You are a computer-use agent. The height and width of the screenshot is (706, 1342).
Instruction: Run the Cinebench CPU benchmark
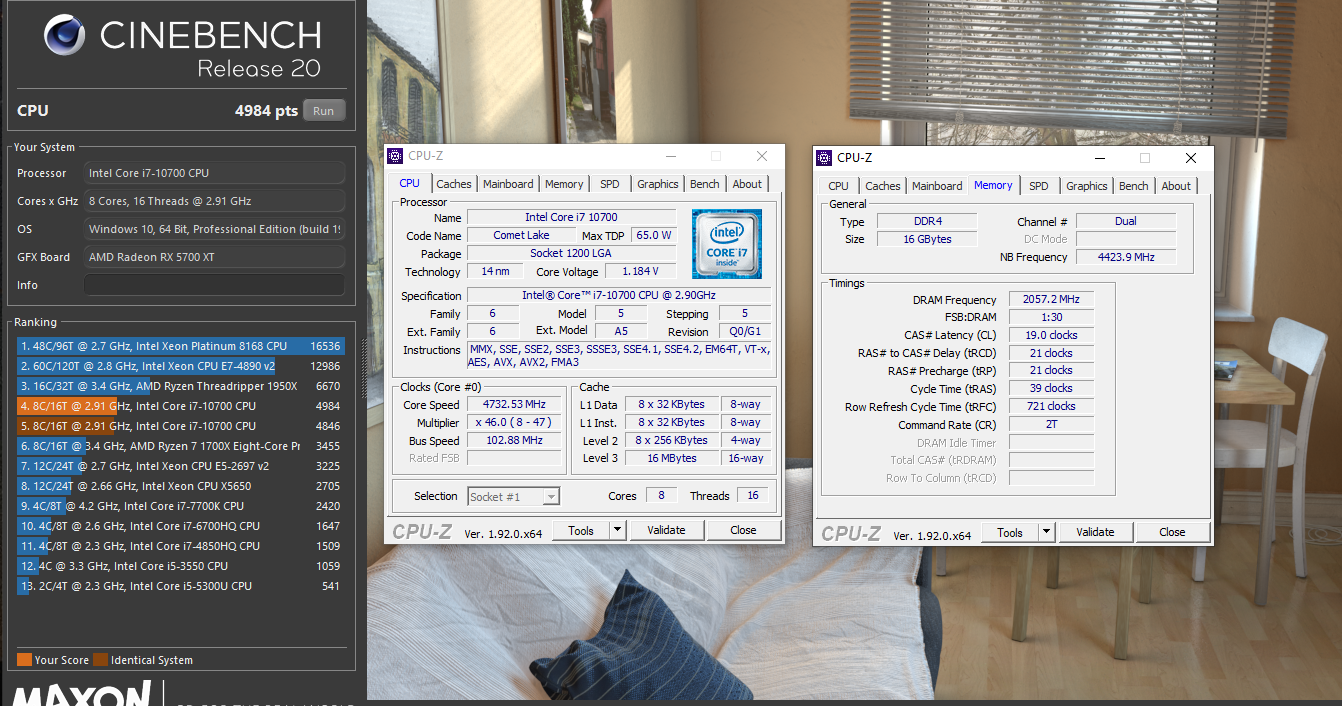324,111
